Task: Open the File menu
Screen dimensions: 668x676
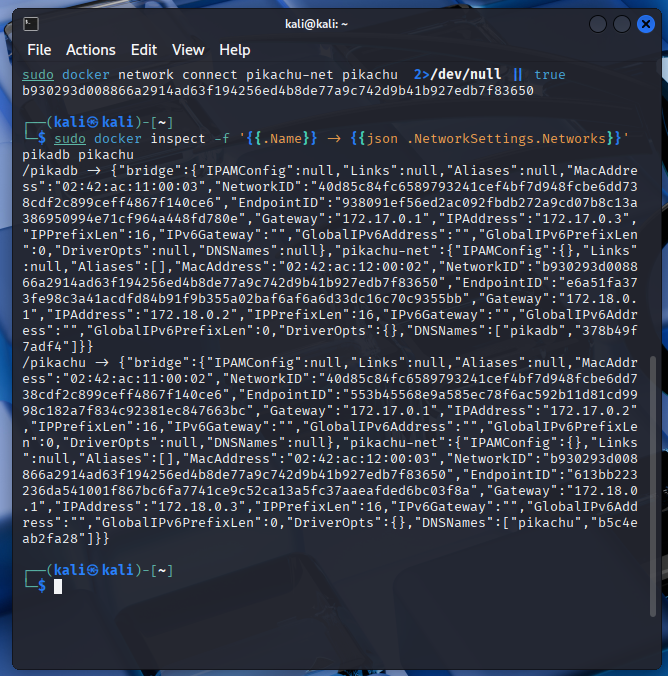Action: [39, 50]
